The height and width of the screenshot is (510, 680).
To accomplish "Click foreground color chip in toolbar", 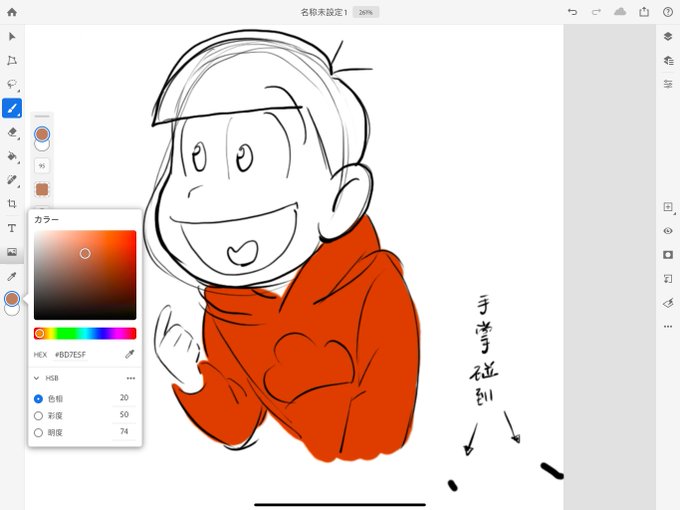I will 12,298.
